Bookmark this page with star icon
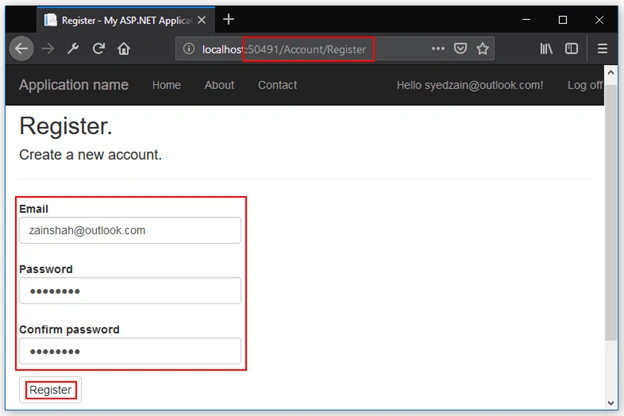 pyautogui.click(x=482, y=49)
